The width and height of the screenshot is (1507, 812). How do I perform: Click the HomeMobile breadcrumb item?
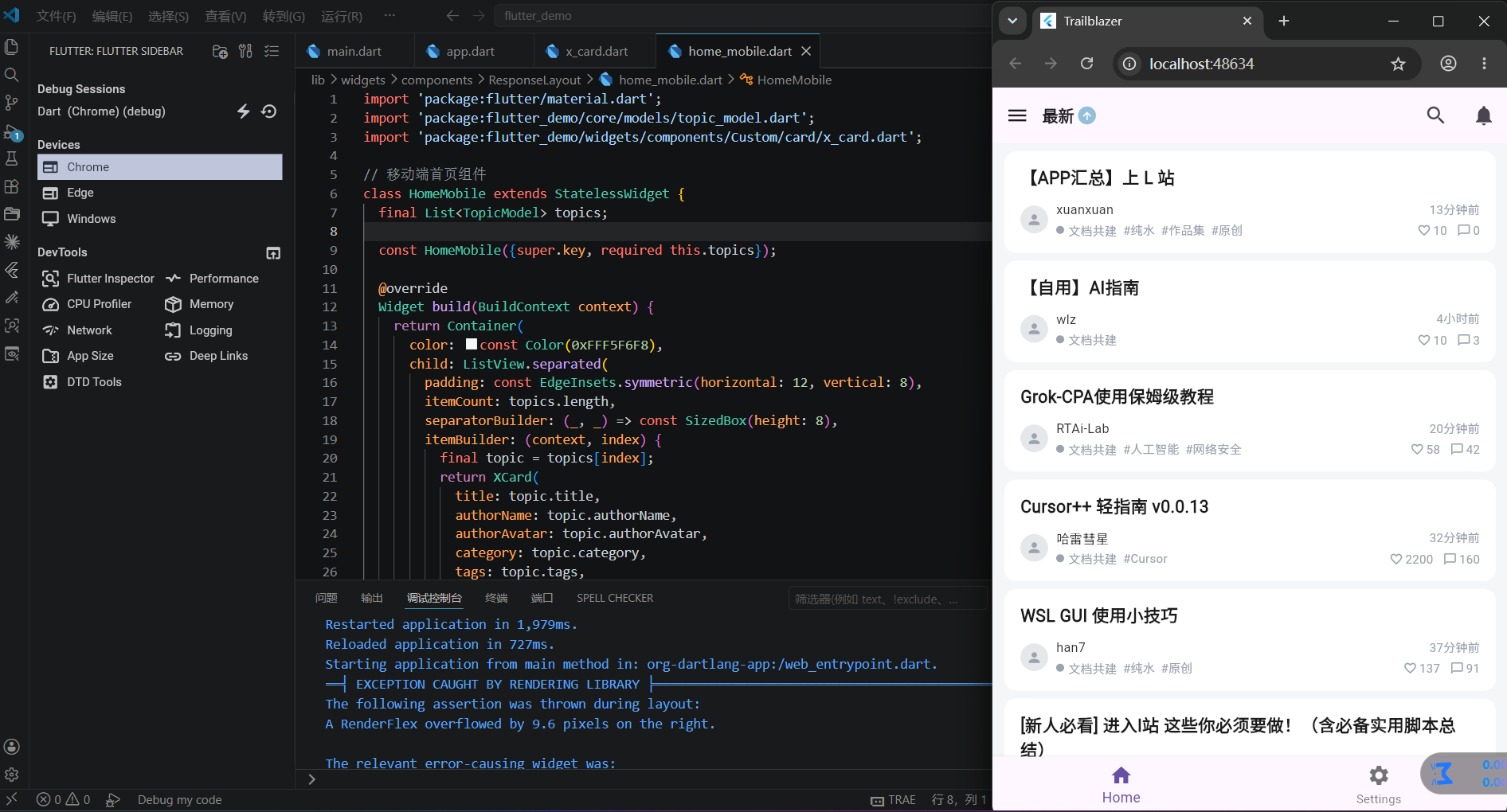[785, 80]
